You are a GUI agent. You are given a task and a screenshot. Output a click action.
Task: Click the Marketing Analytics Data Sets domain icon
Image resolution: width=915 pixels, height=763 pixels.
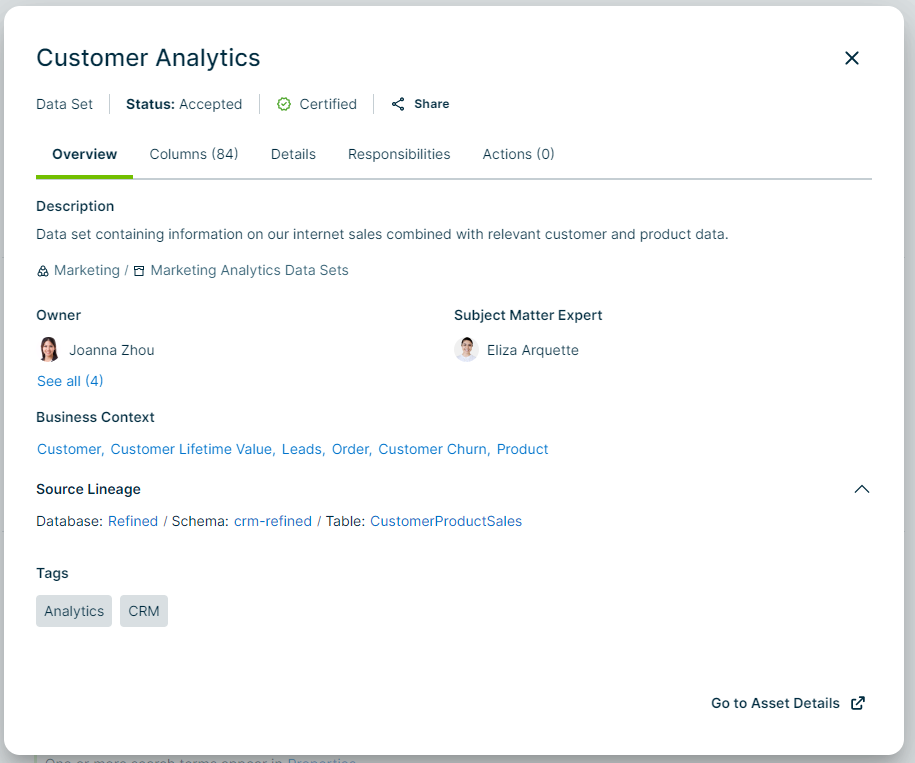coord(139,271)
